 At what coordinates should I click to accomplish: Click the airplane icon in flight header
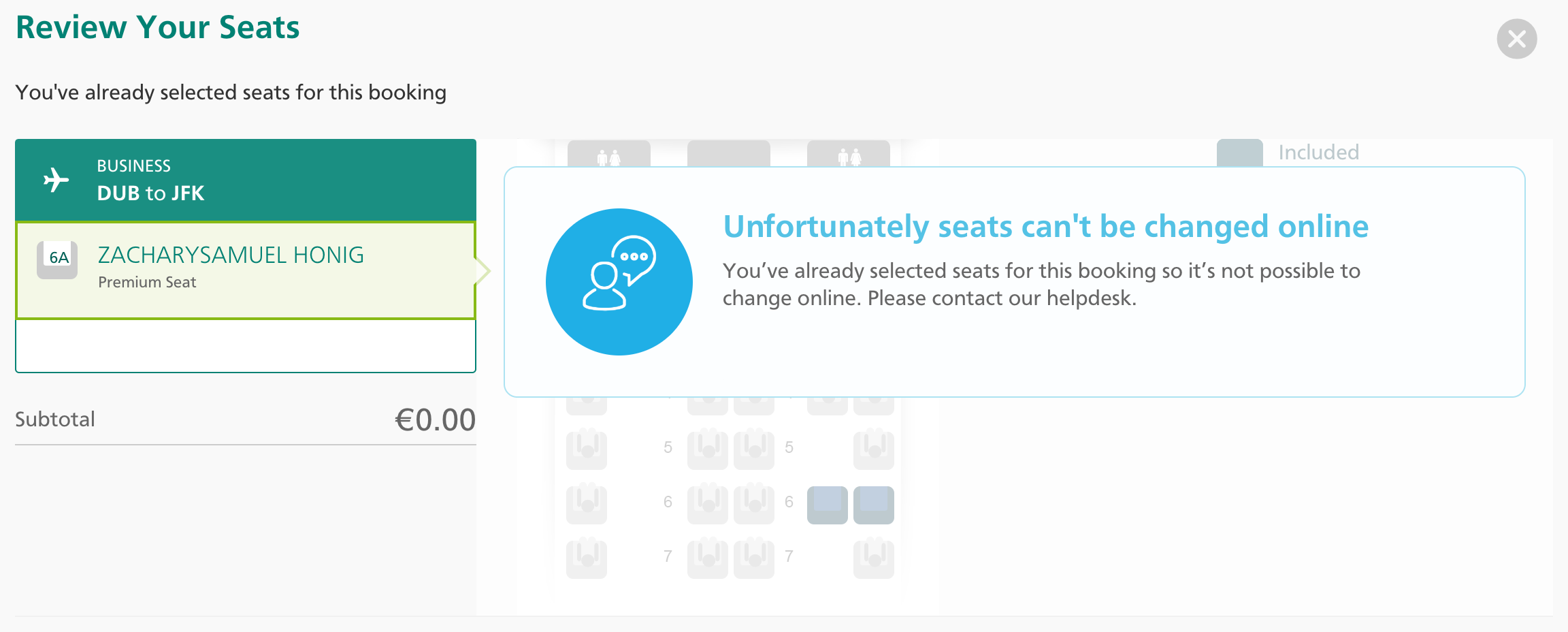[x=56, y=180]
